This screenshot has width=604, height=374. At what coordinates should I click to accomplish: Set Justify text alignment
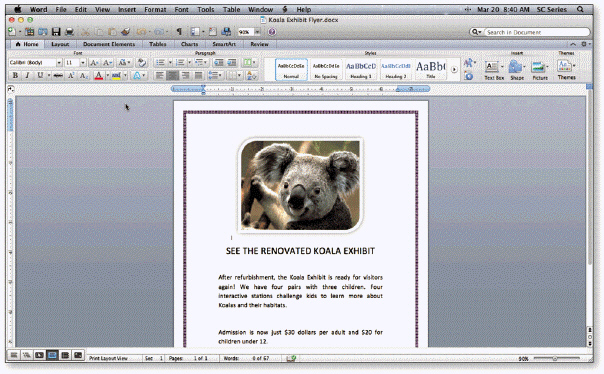pos(198,75)
